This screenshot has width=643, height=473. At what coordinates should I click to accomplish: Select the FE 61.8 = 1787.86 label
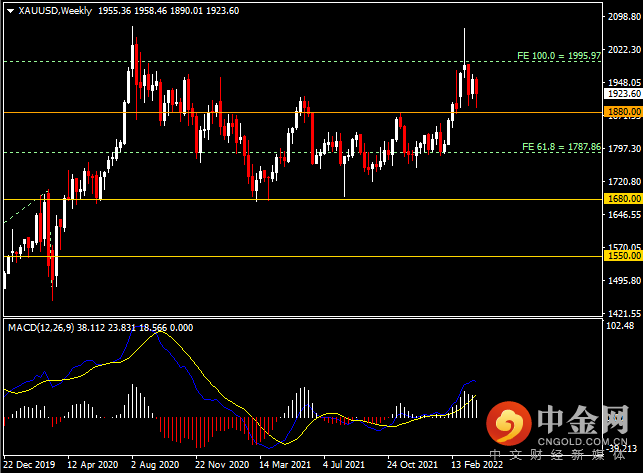tap(561, 146)
